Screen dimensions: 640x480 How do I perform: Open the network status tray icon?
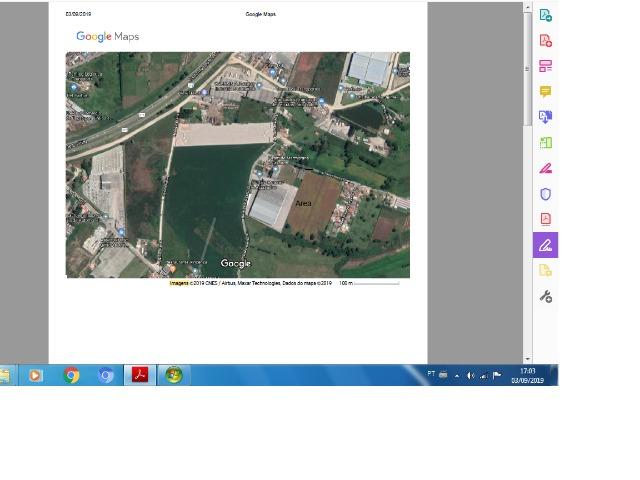coord(484,376)
